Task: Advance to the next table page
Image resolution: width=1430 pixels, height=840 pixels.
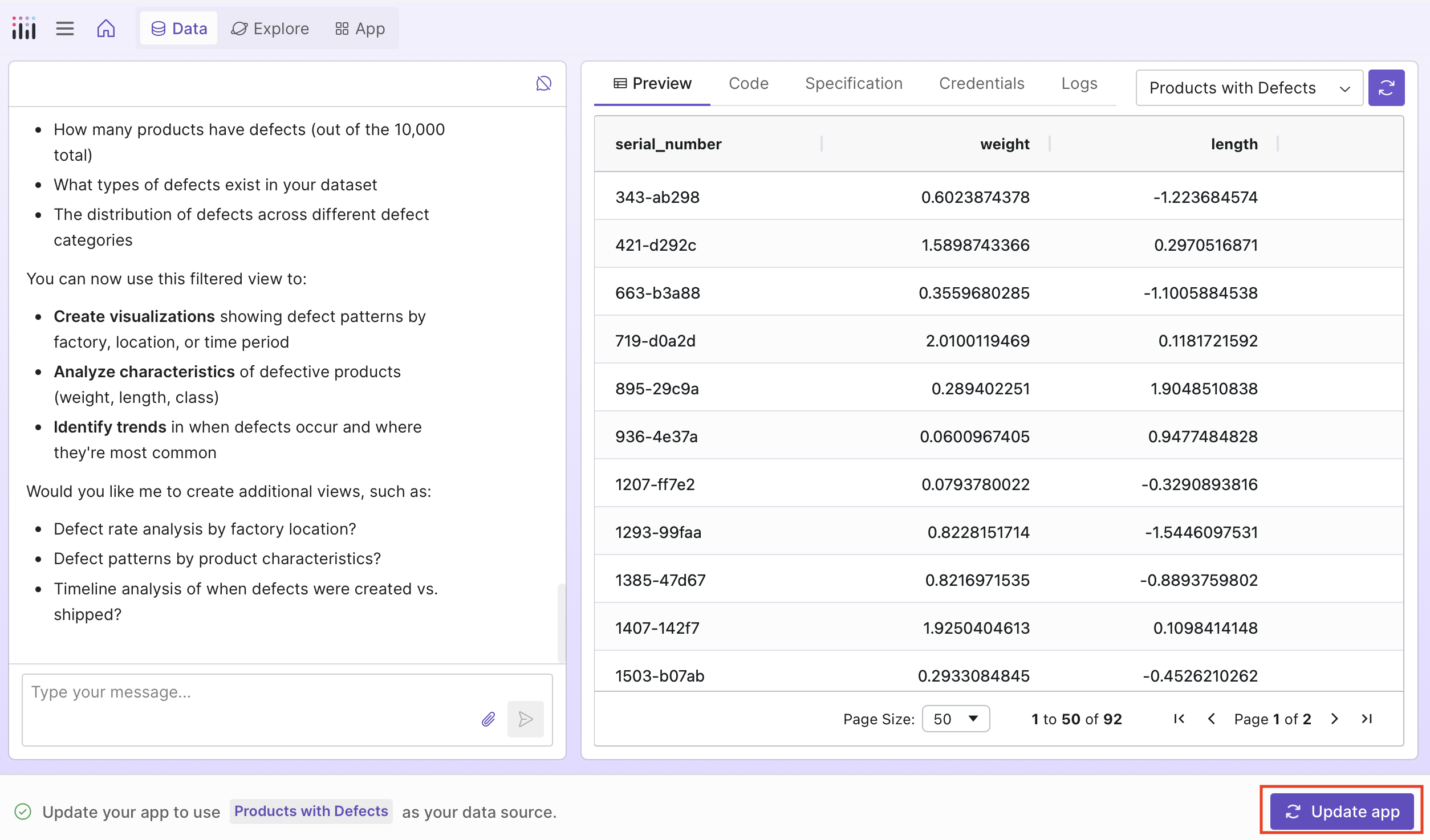Action: (x=1334, y=719)
